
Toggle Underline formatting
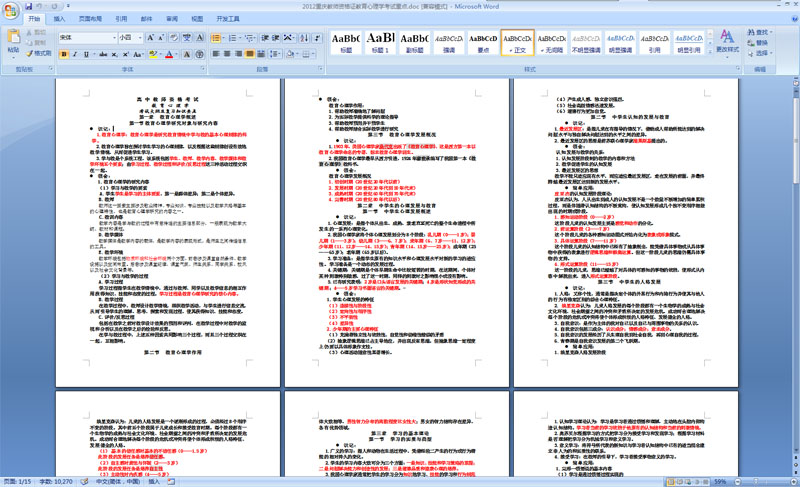[x=86, y=54]
